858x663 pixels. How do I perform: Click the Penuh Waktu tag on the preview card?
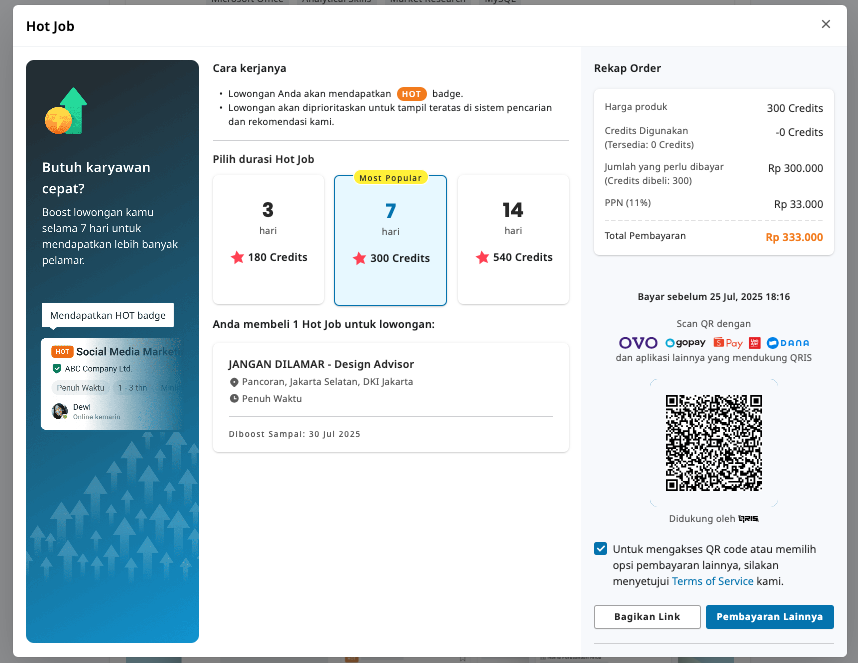(80, 388)
